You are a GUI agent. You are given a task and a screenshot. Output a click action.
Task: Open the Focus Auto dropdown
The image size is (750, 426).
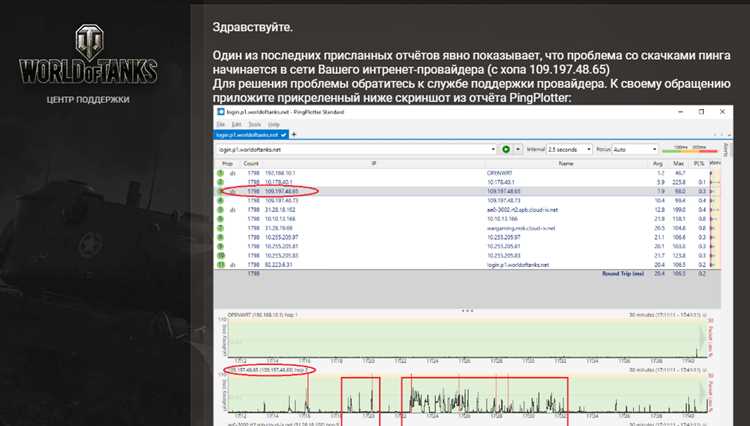click(635, 150)
